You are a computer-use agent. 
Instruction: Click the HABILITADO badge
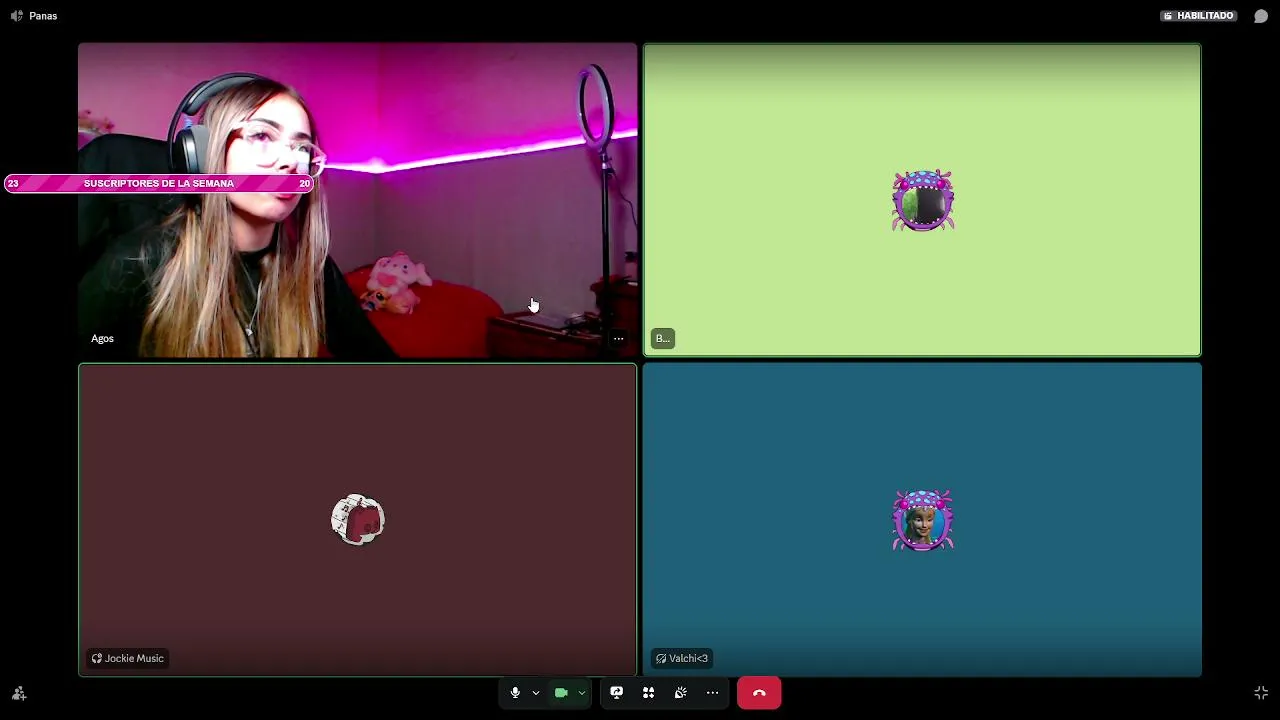pyautogui.click(x=1198, y=16)
